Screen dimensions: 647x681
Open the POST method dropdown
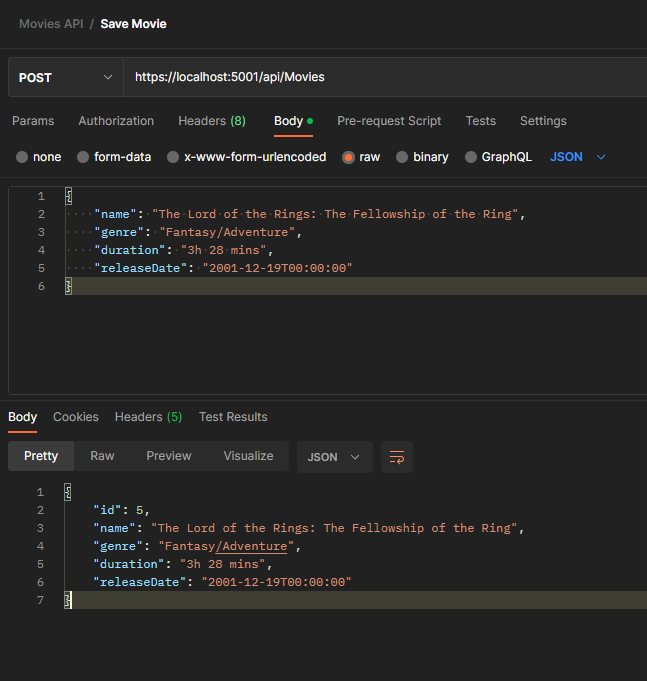click(65, 77)
